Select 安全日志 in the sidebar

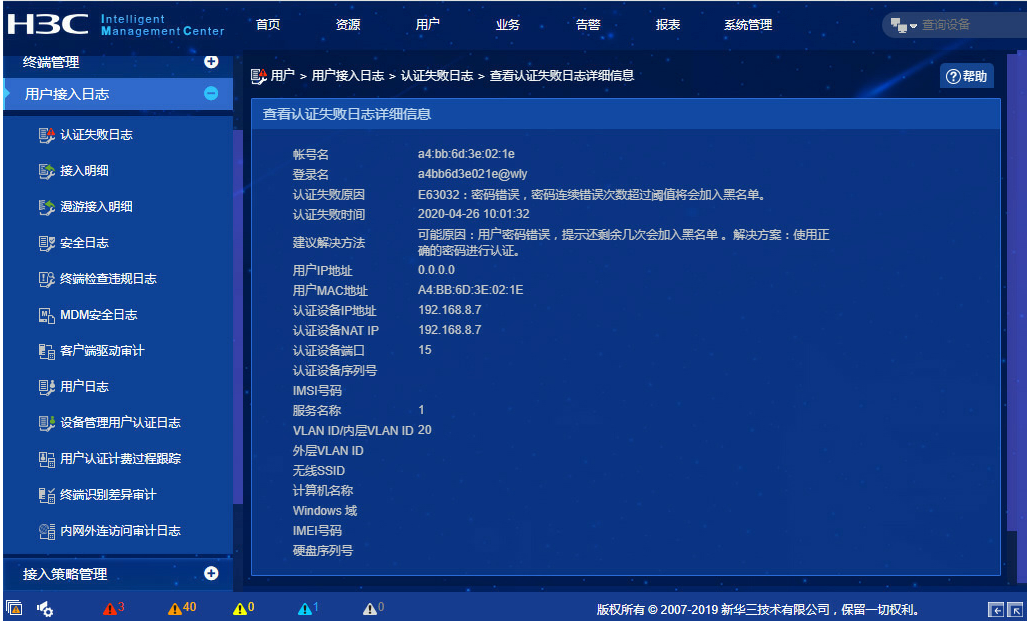tap(84, 243)
